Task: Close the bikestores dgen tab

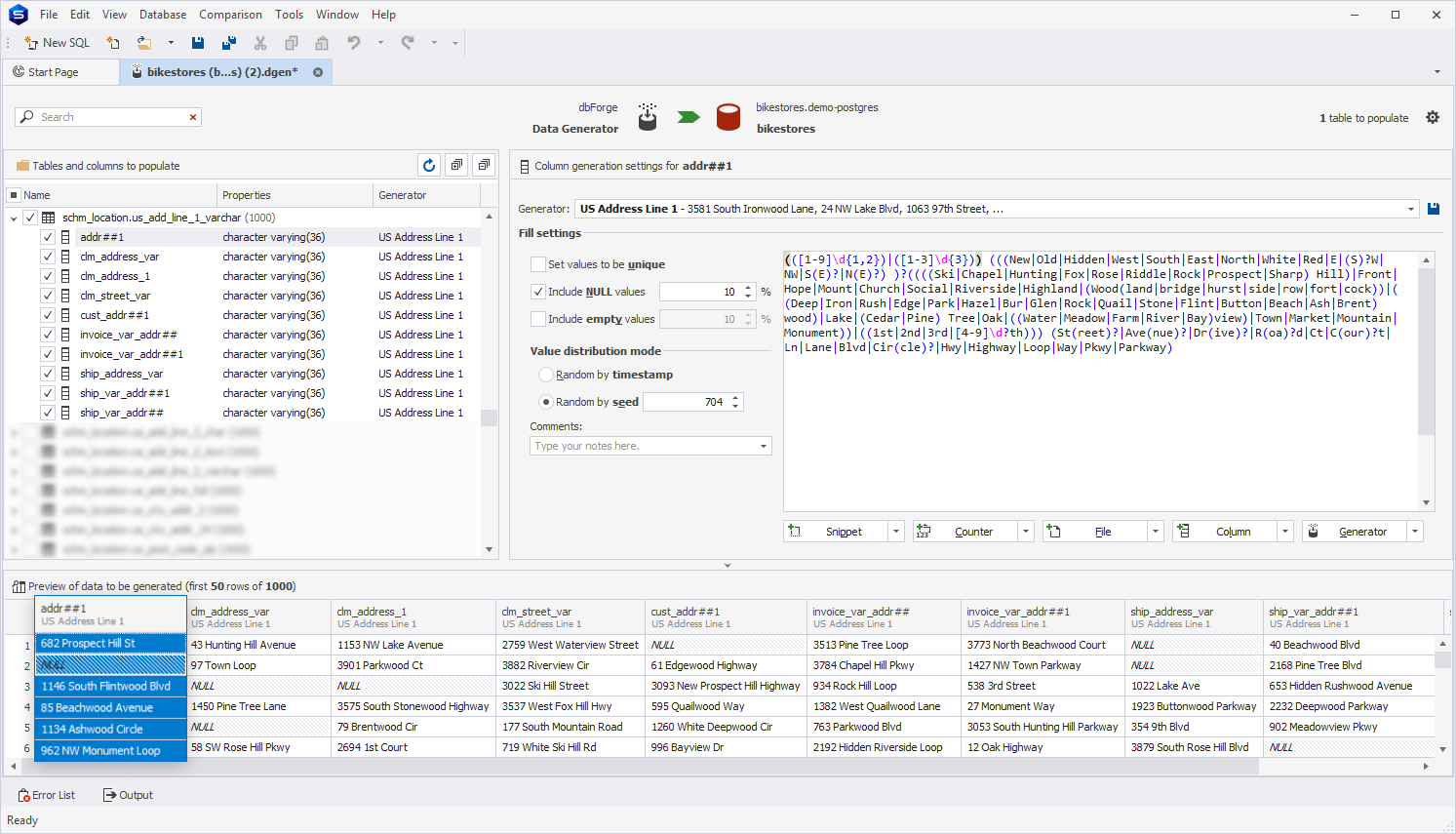Action: tap(318, 72)
